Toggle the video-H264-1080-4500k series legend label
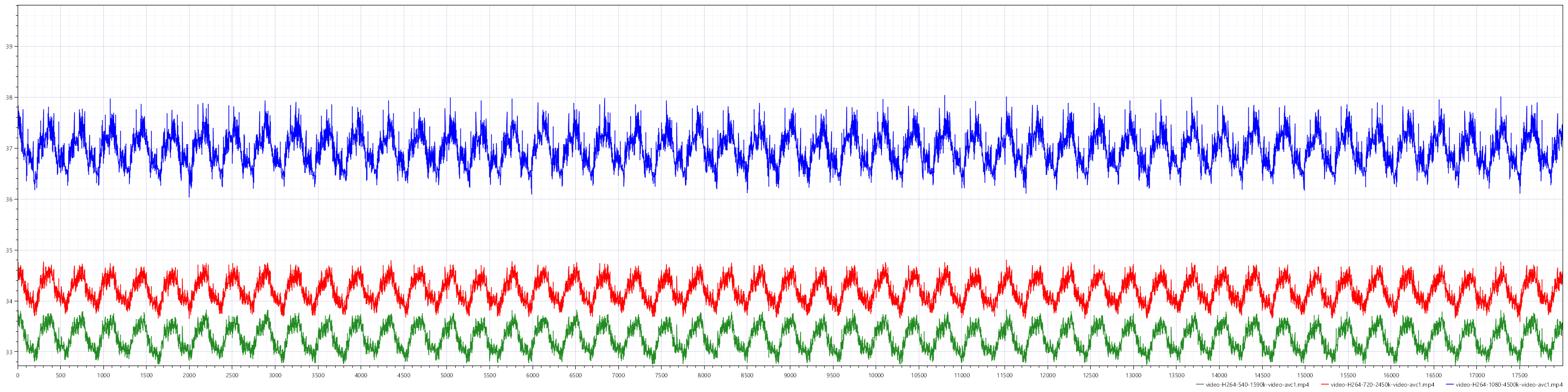The image size is (1568, 392). coord(1508,385)
